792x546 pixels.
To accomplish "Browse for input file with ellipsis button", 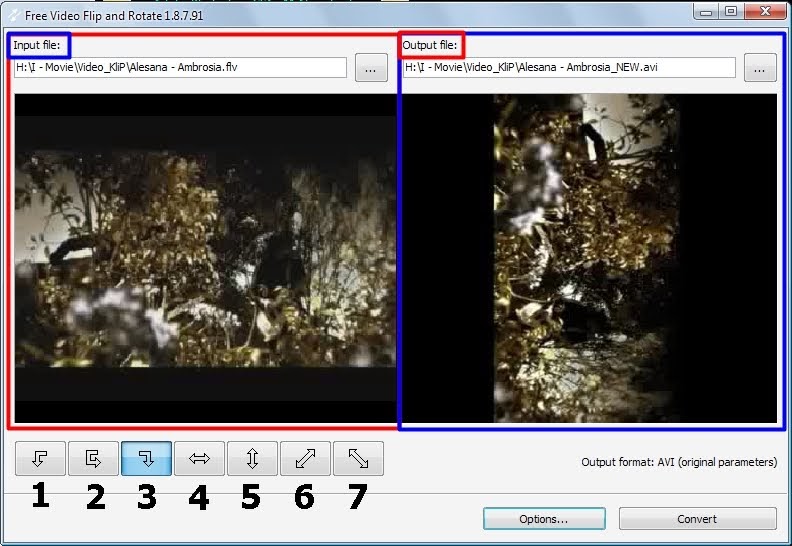I will [x=371, y=68].
